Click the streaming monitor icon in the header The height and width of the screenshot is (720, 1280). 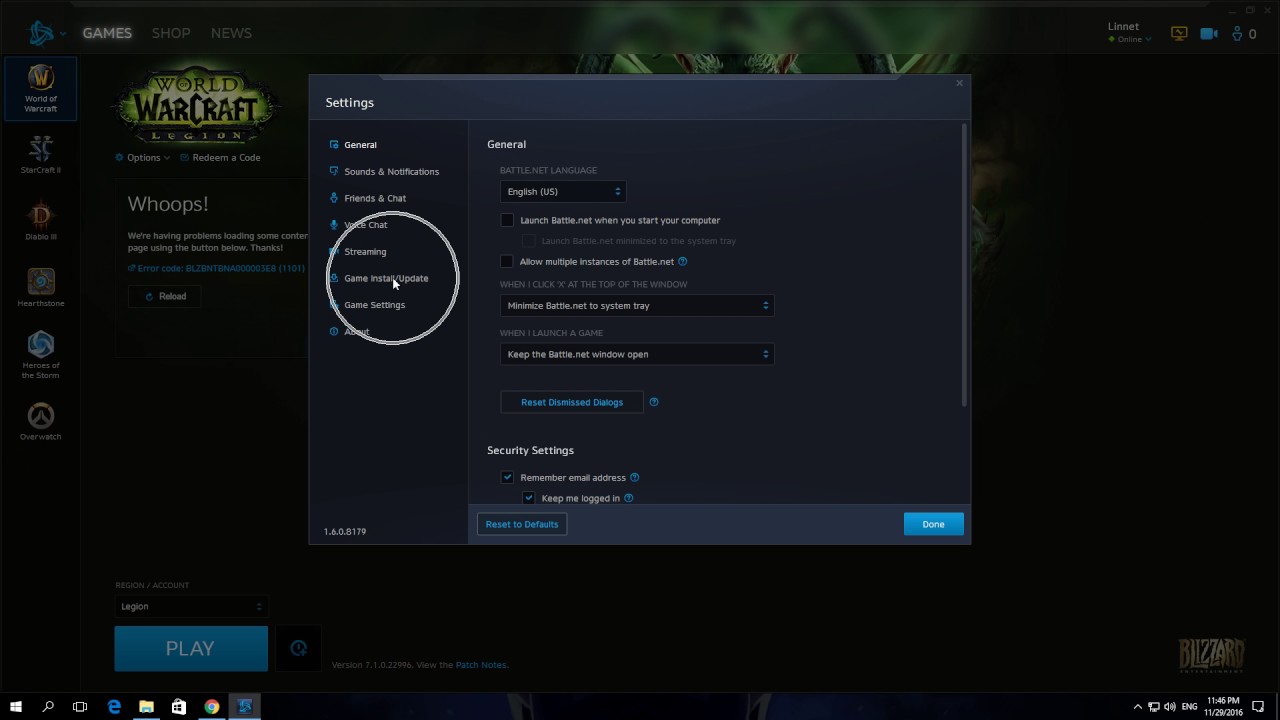click(x=1179, y=33)
